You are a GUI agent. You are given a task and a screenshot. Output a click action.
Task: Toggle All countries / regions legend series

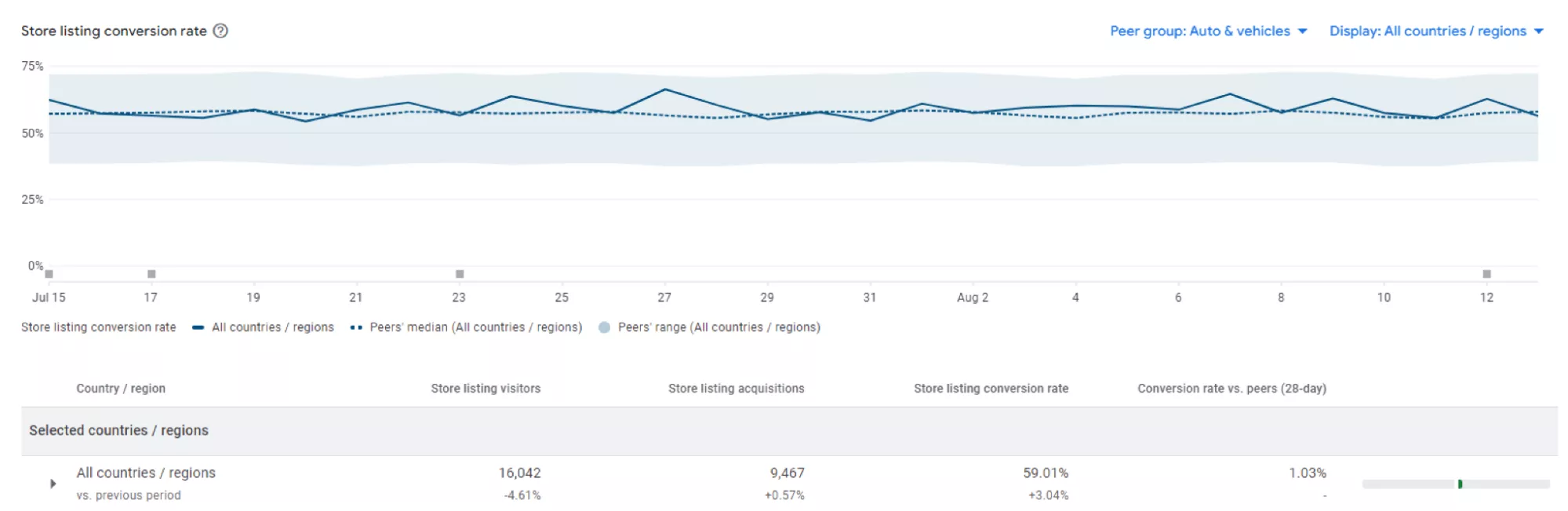(x=264, y=327)
